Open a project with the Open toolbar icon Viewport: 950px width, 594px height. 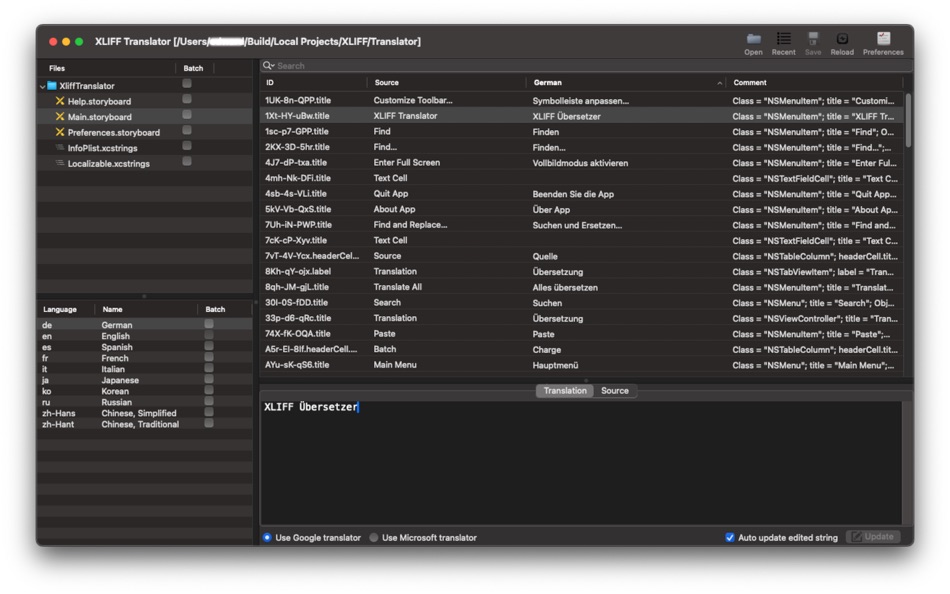tap(753, 39)
